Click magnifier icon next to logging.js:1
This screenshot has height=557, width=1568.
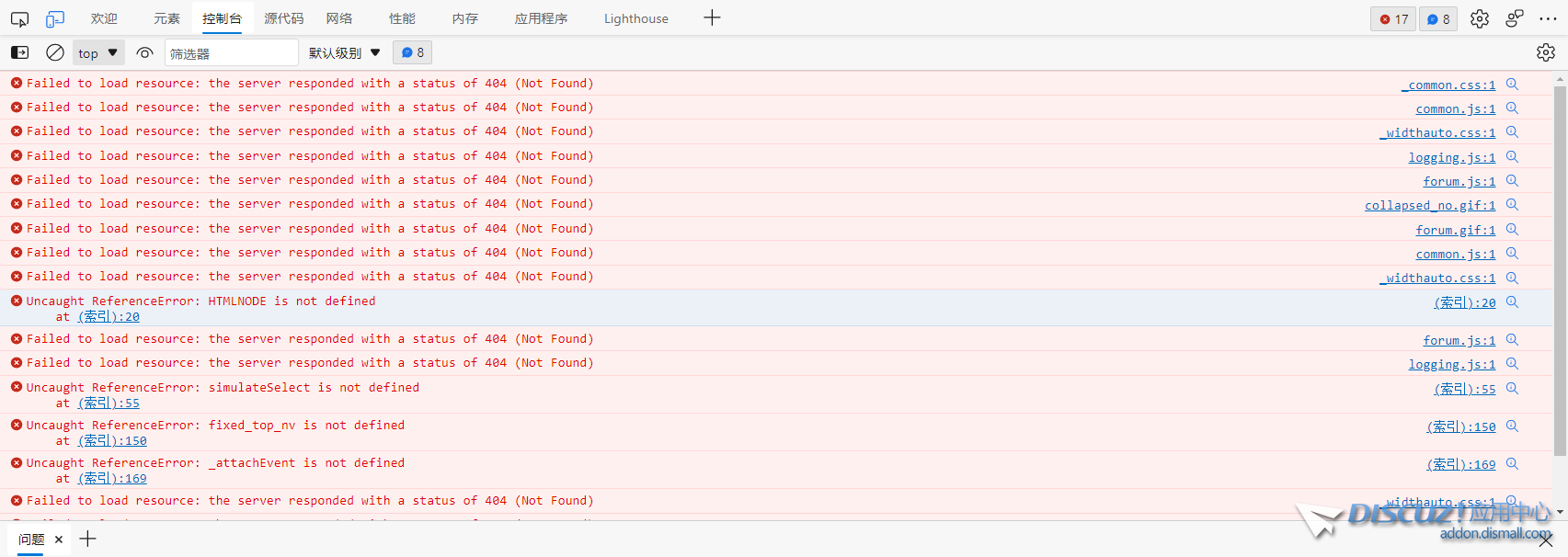(x=1512, y=157)
